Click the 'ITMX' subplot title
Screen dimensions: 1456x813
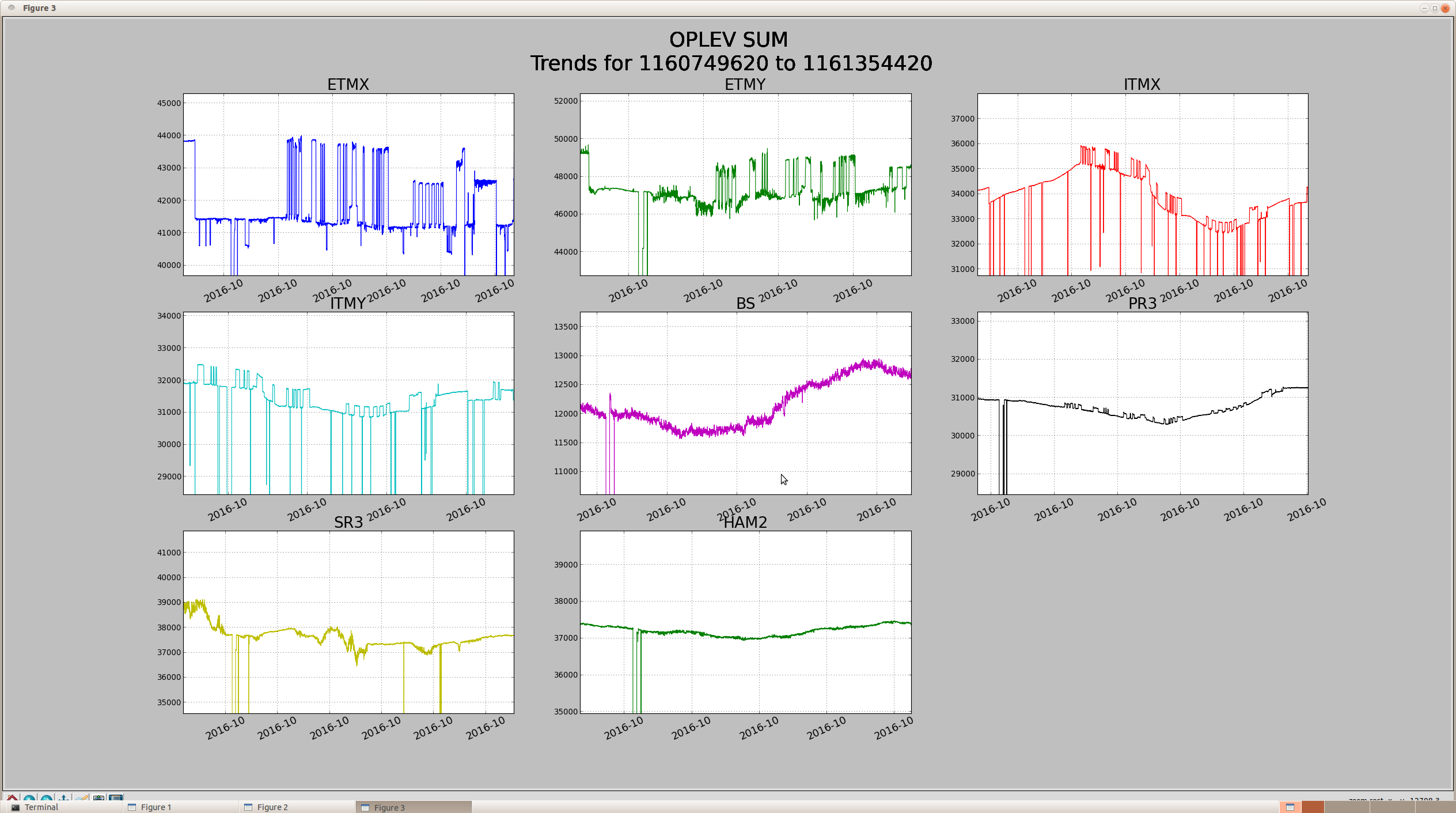pos(1142,85)
